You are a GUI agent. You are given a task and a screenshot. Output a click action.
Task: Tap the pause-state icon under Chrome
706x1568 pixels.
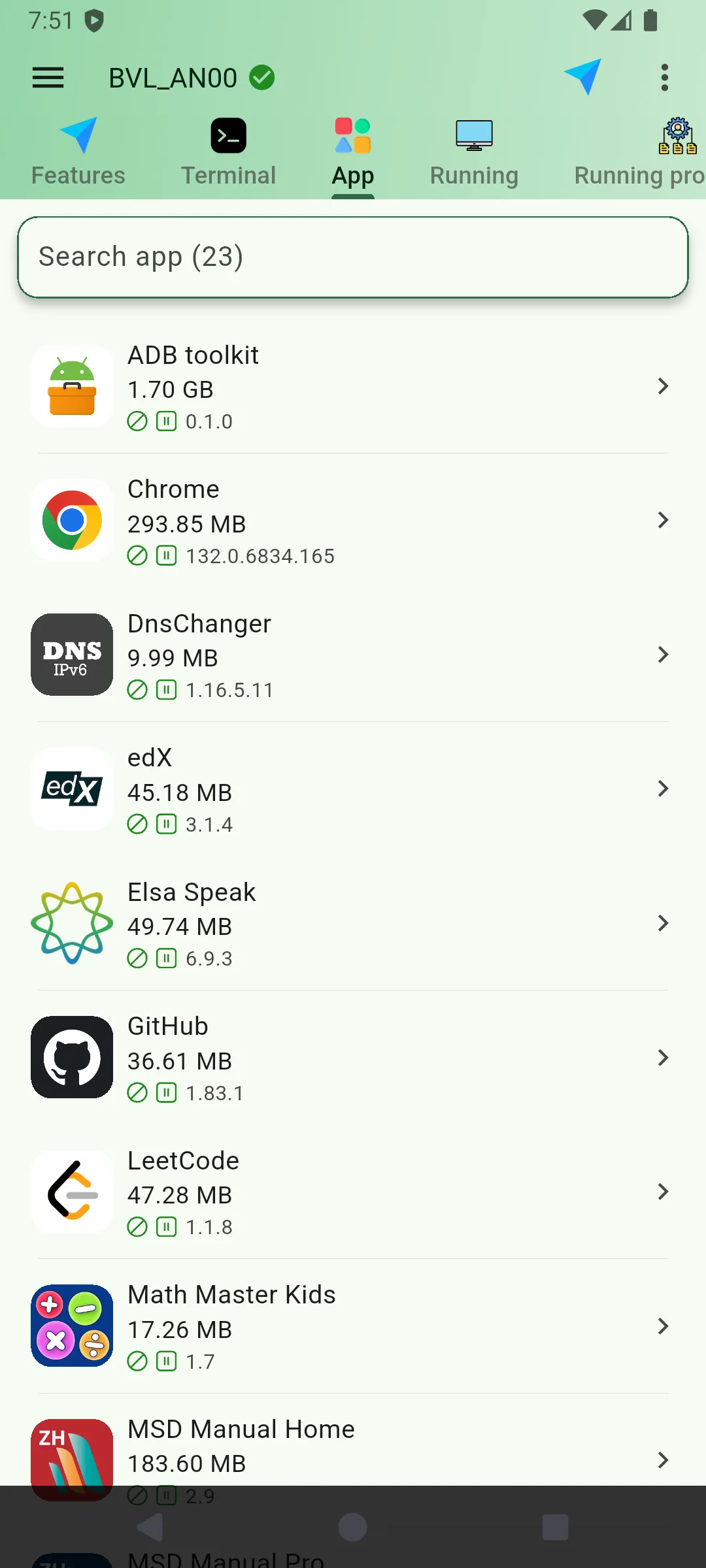point(167,556)
